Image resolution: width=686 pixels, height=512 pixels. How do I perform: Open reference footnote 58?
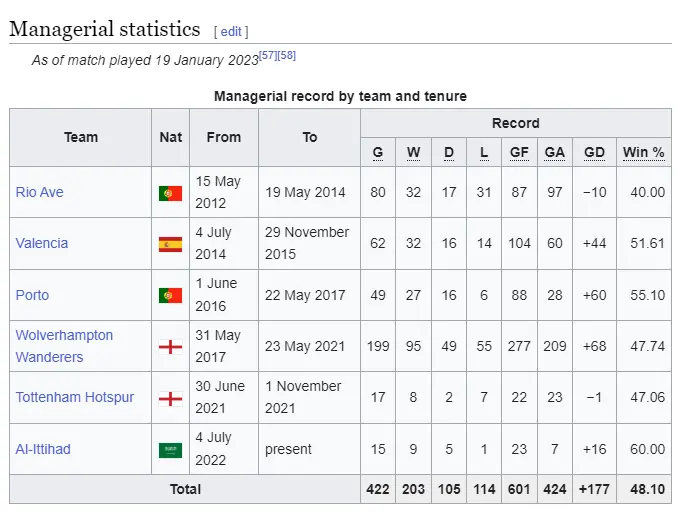click(x=286, y=55)
